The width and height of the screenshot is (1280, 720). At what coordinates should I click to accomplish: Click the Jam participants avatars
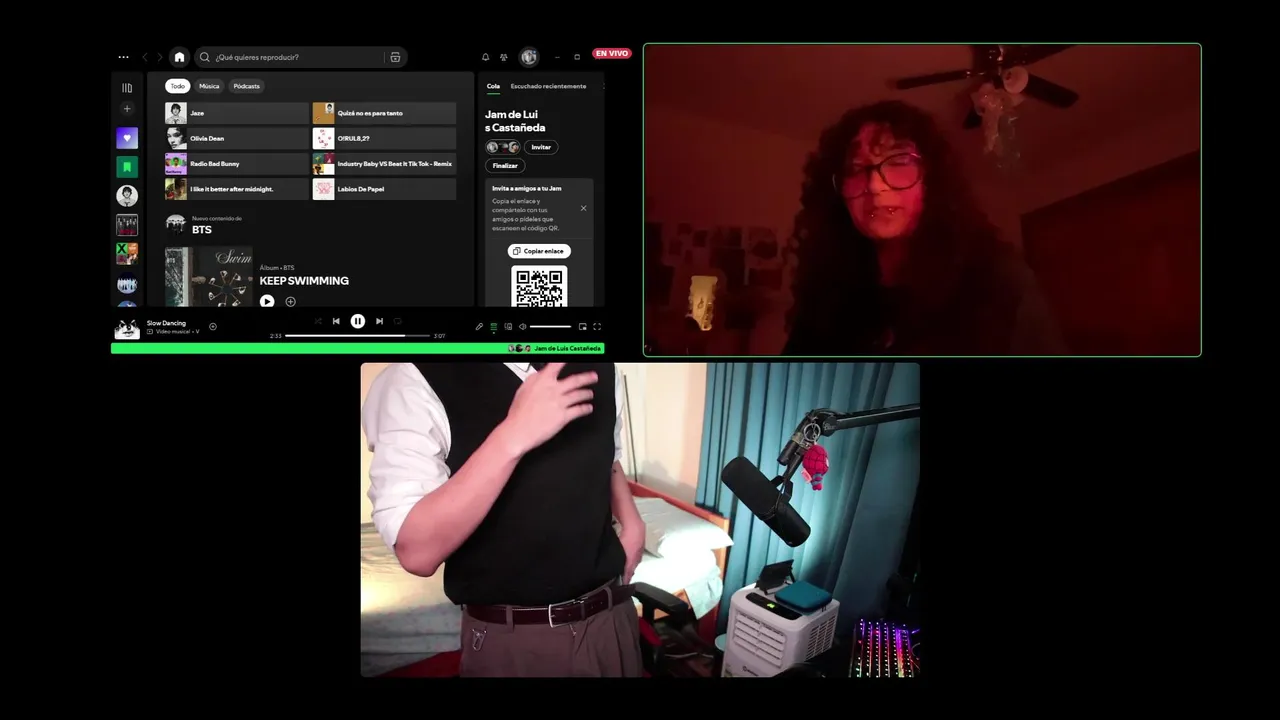tap(503, 147)
